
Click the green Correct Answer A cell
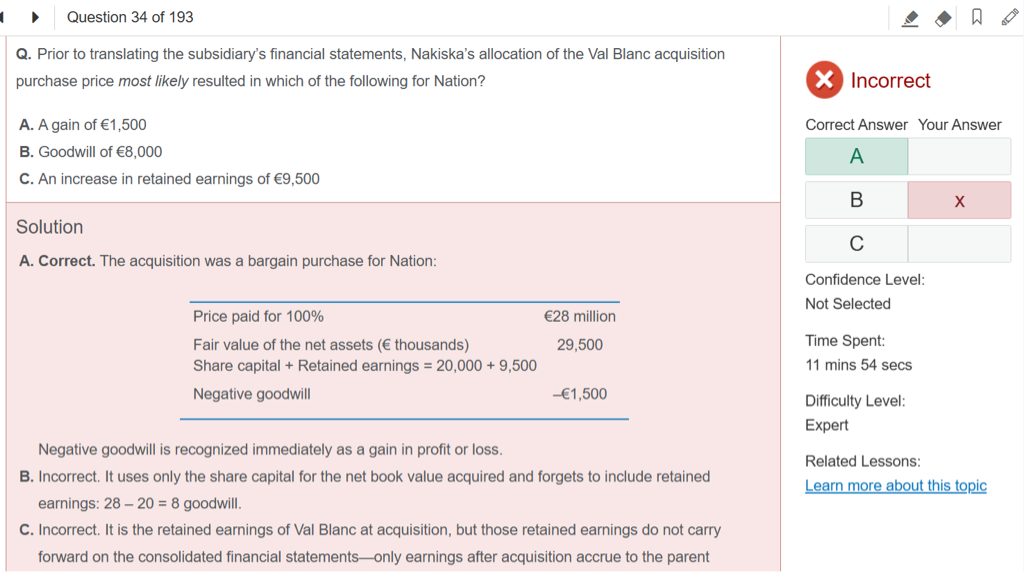[x=856, y=156]
